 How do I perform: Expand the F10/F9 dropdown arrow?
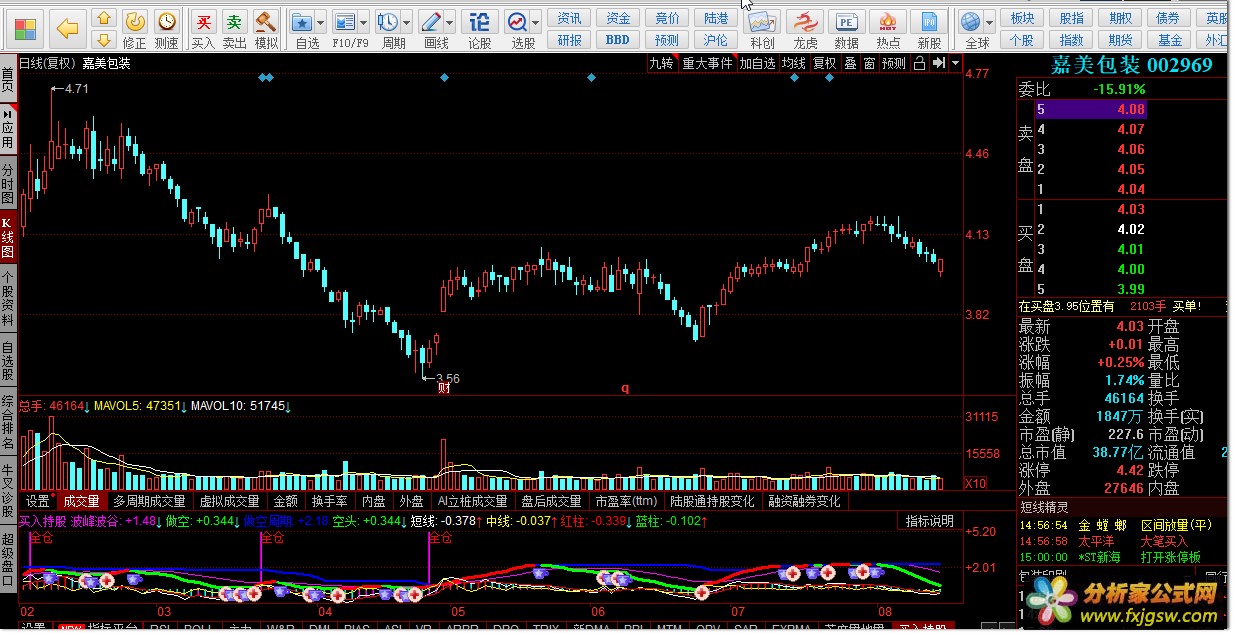click(363, 21)
